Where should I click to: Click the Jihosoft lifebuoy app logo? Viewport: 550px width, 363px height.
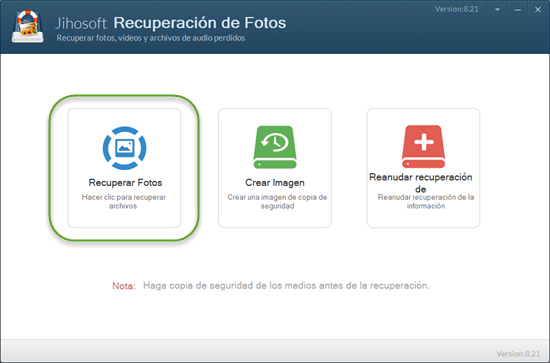point(28,27)
